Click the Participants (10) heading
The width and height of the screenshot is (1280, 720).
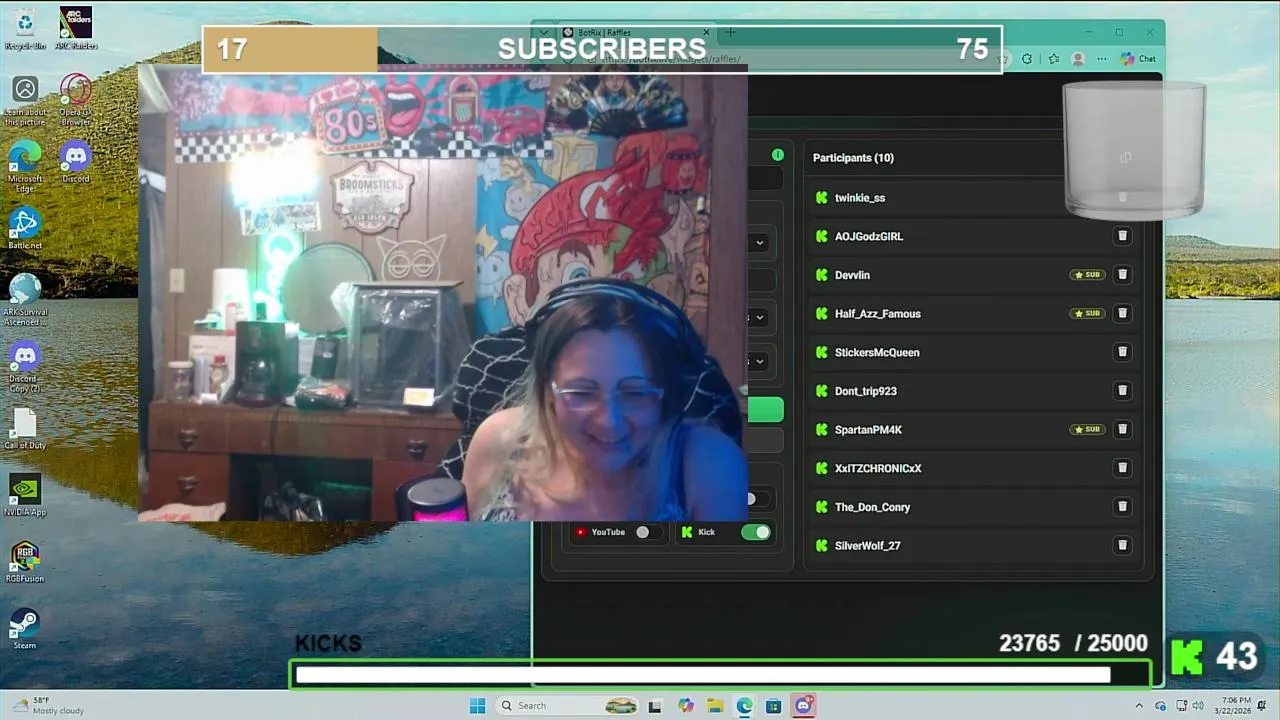853,158
